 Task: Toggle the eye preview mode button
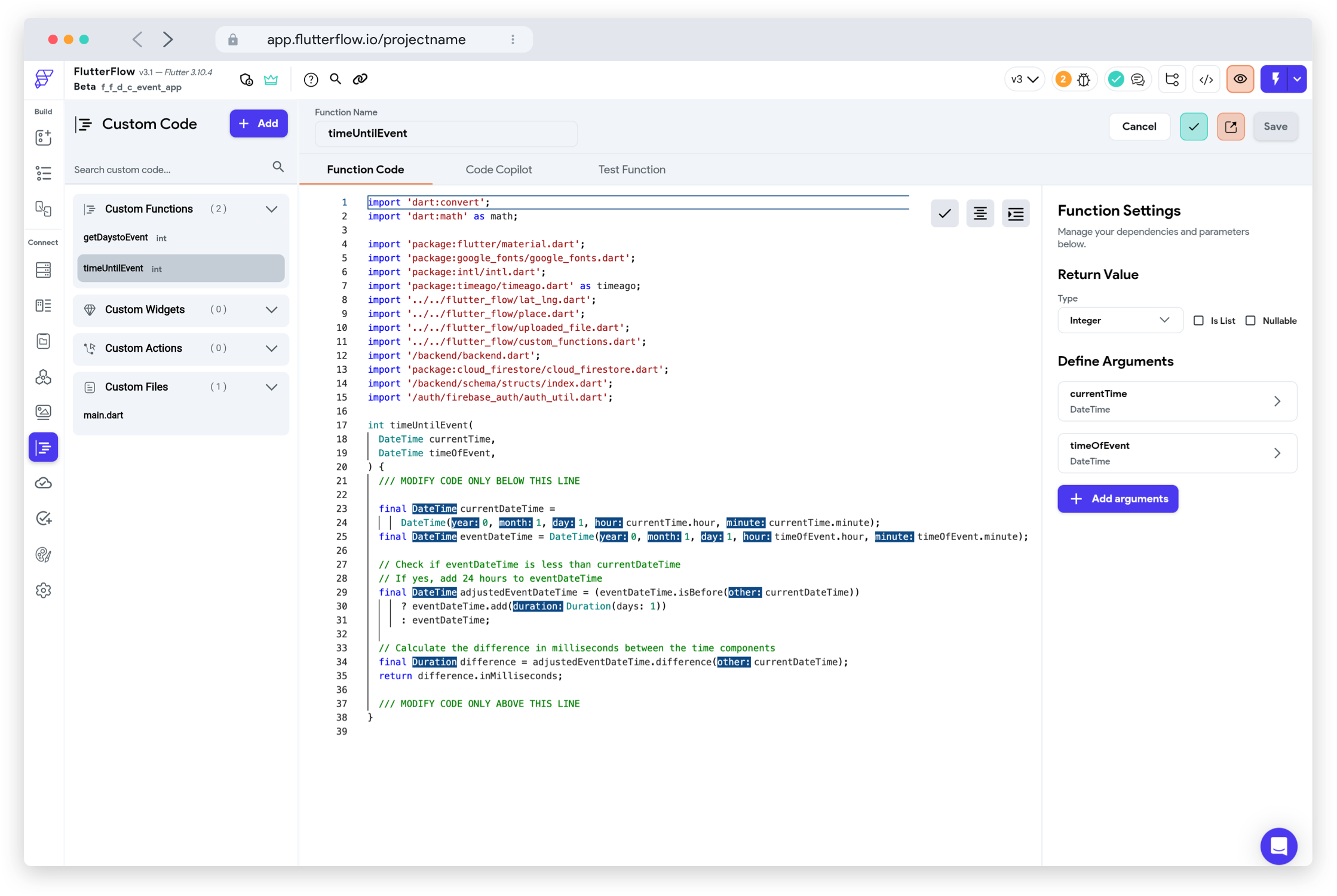(x=1240, y=79)
